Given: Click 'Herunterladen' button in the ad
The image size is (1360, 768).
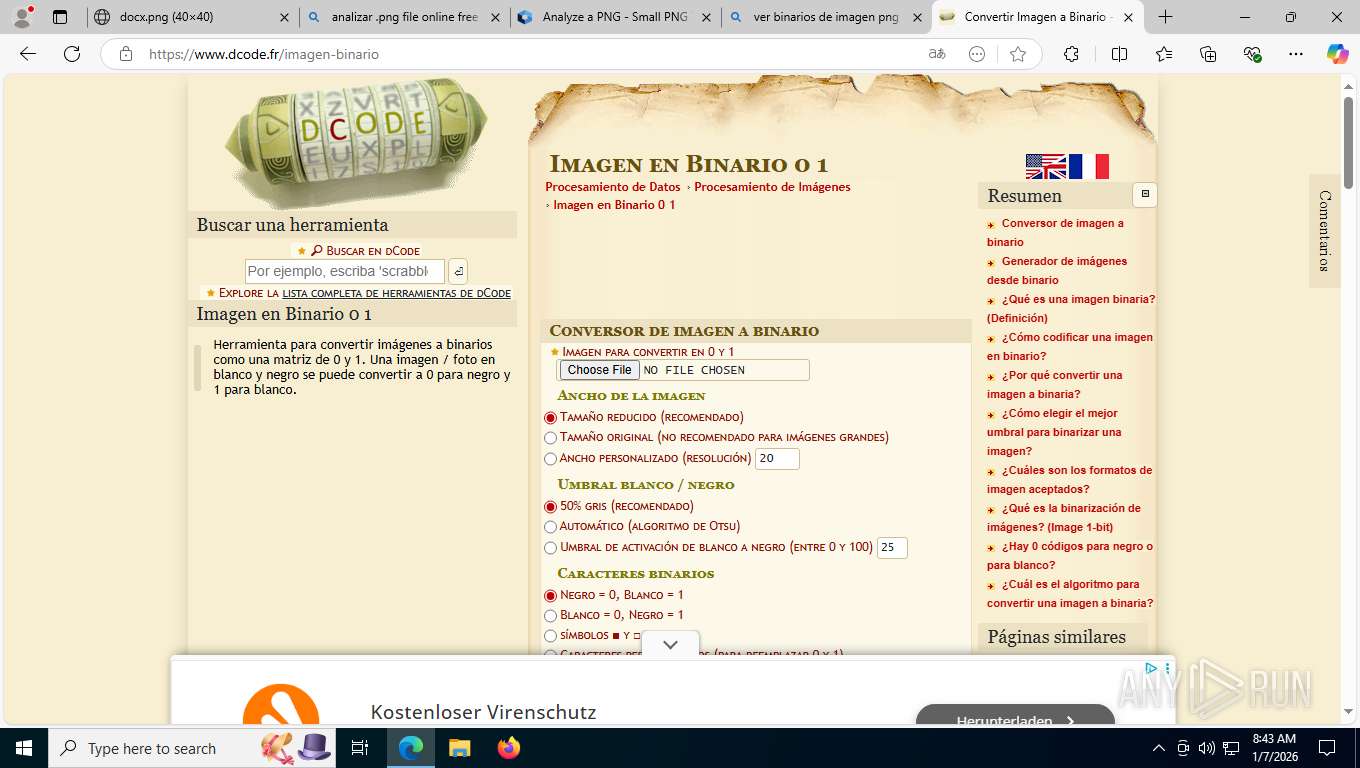Looking at the screenshot, I should 1015,716.
